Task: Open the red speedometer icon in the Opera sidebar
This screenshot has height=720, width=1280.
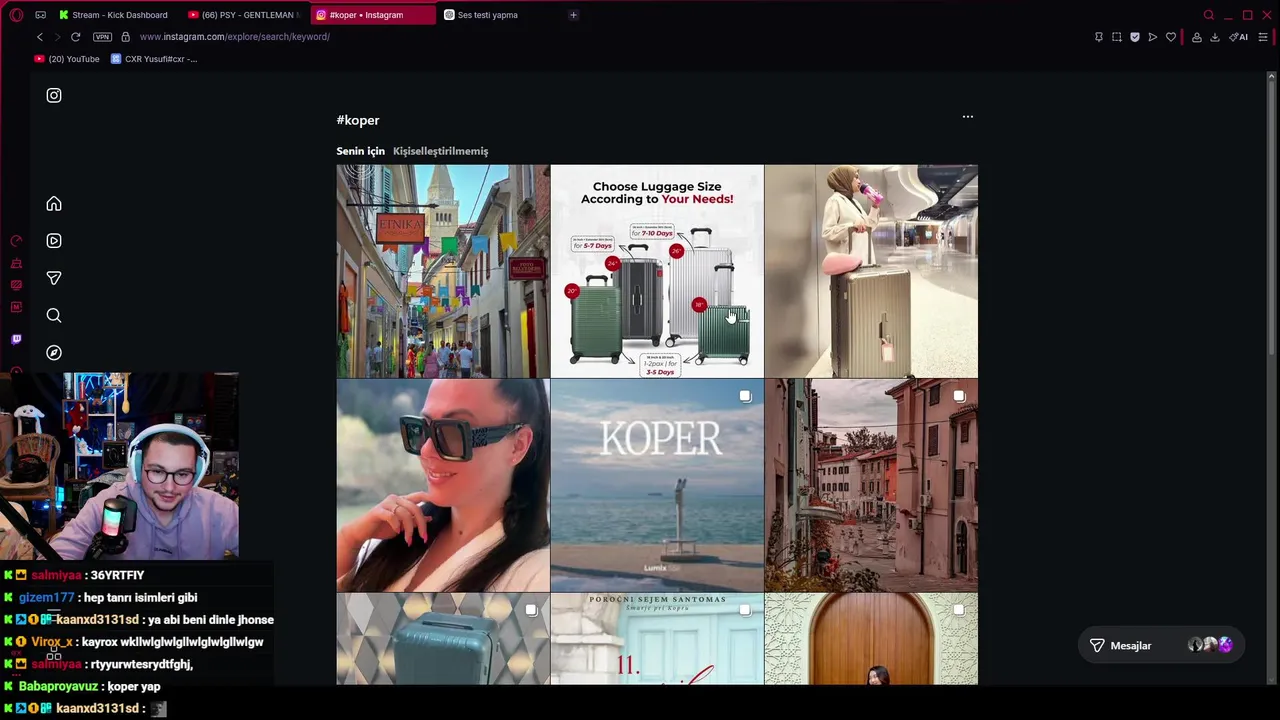Action: [x=16, y=241]
